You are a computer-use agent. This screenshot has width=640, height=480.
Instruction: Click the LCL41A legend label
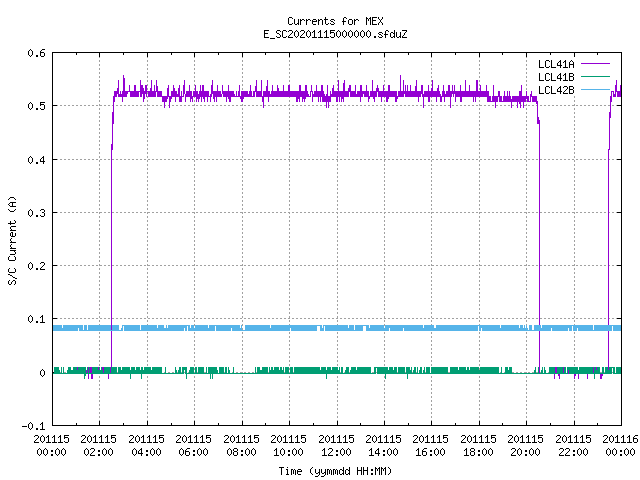[x=556, y=64]
